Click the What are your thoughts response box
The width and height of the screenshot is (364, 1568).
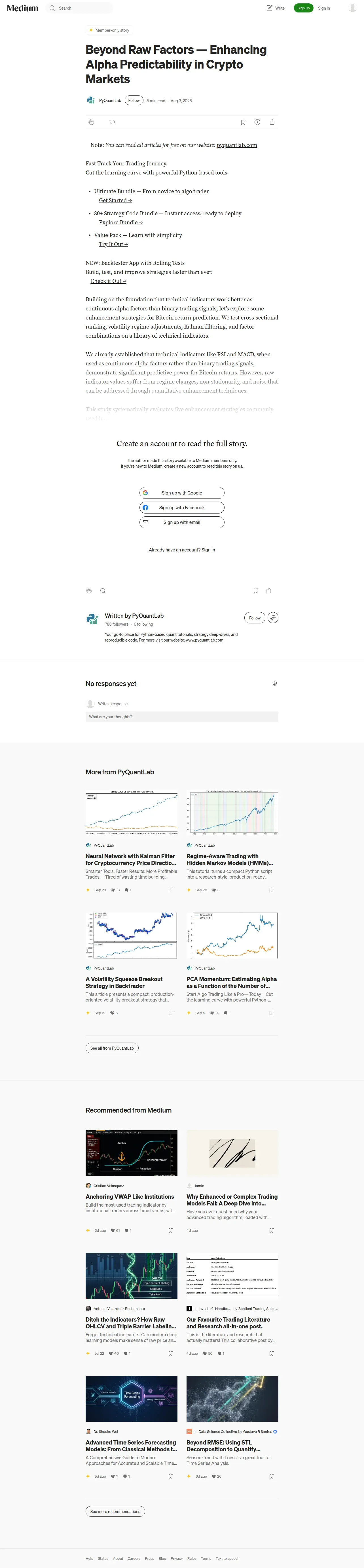click(x=182, y=716)
